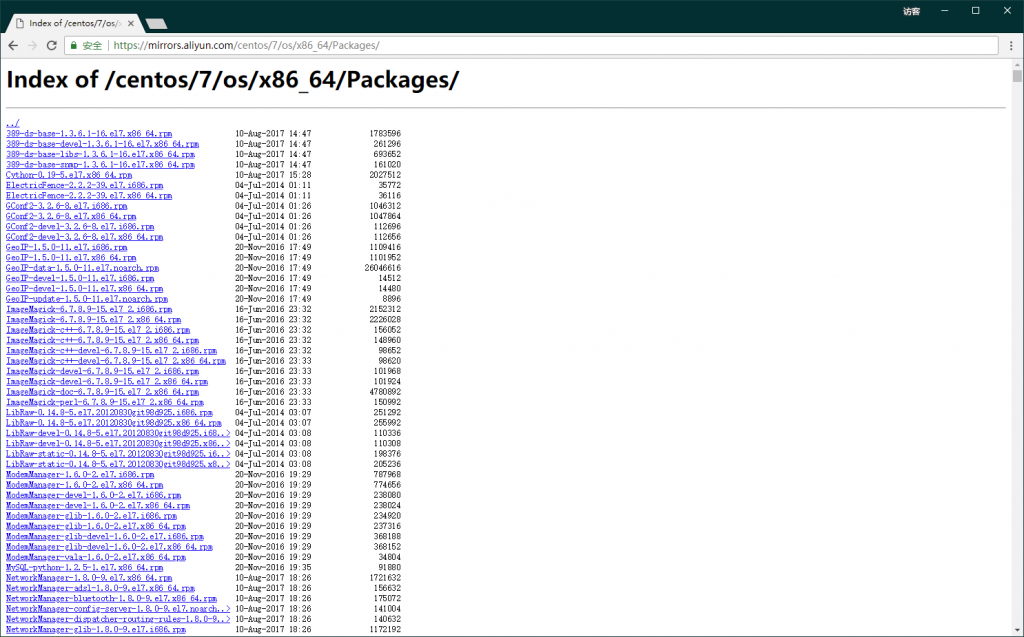Open GeoIP-devel-1.5.0-11.el7.x86_64.rpm link

84,289
